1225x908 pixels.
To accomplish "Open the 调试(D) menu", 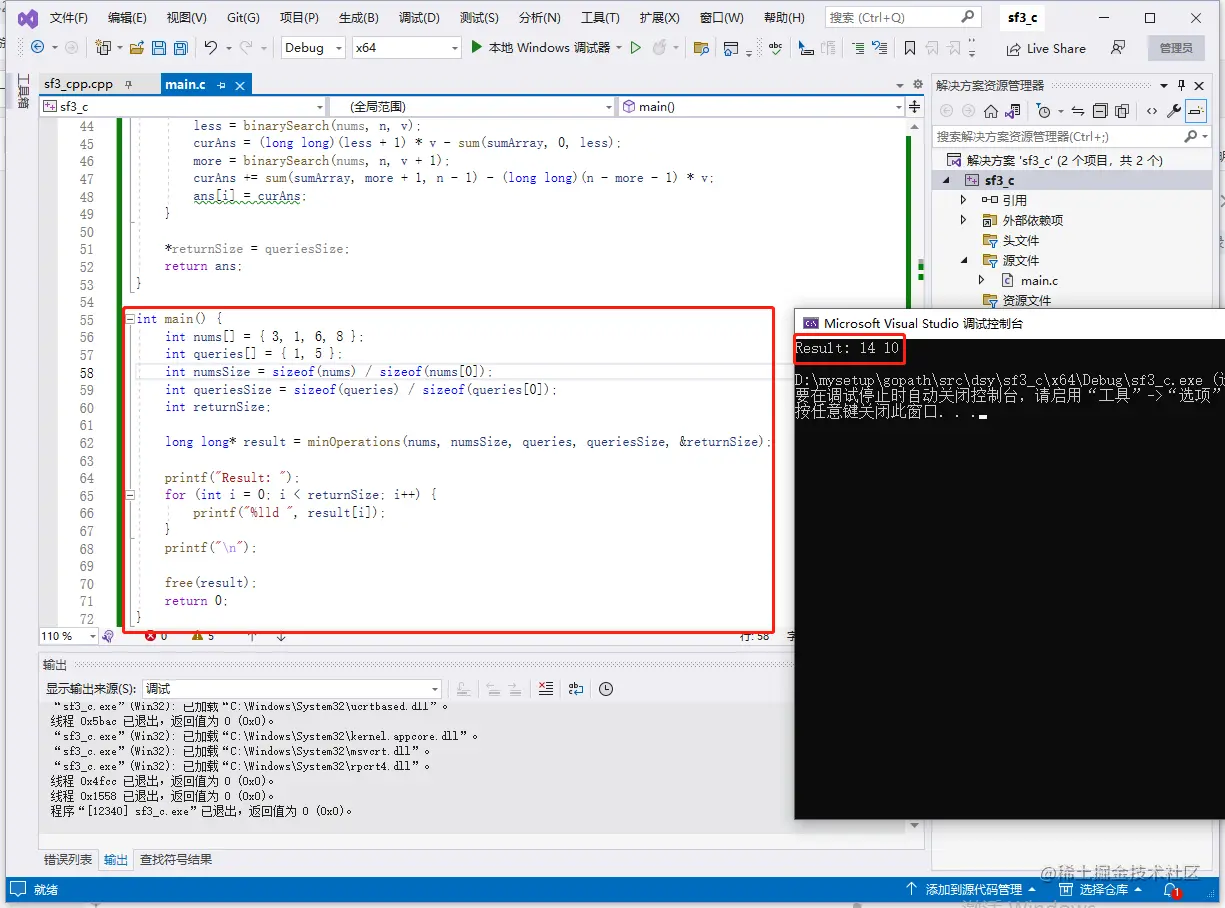I will (419, 18).
